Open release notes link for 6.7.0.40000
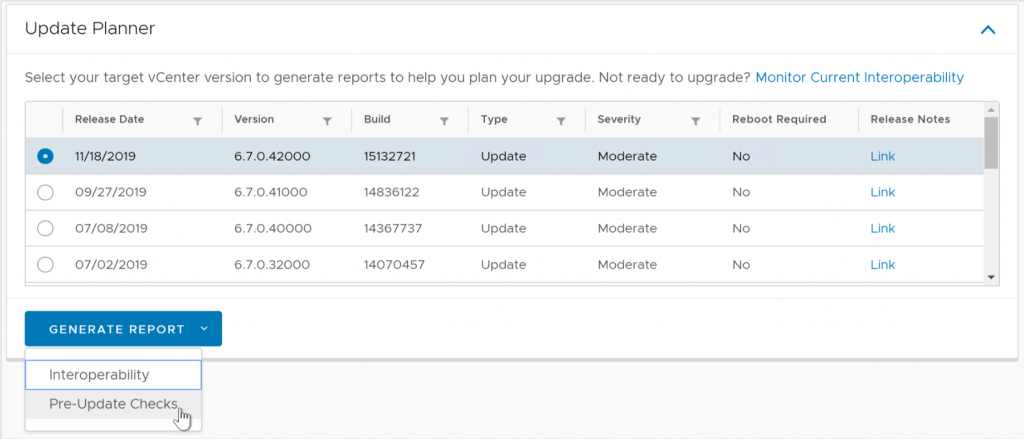The width and height of the screenshot is (1024, 439). (x=882, y=229)
